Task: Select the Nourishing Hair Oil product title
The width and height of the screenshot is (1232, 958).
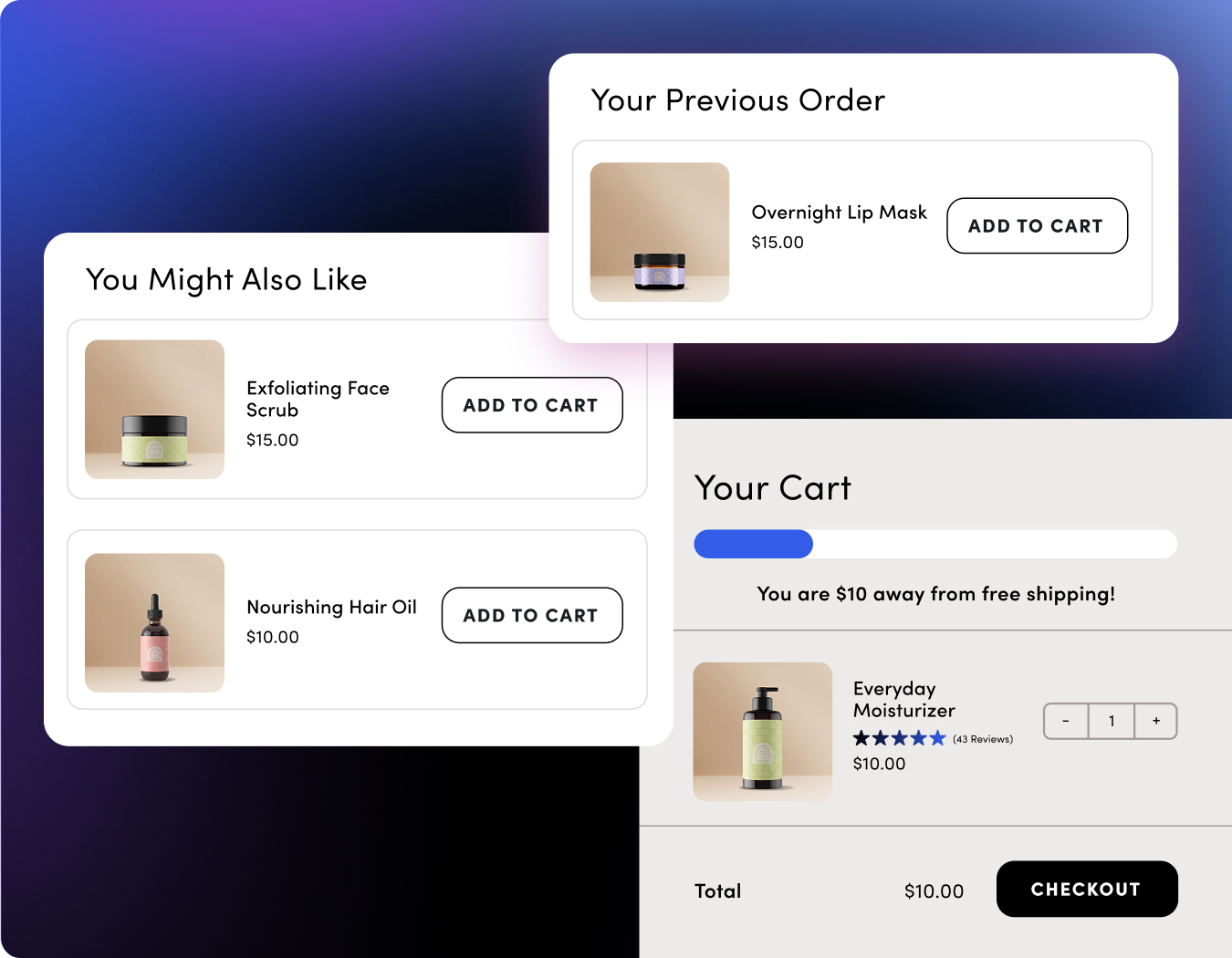Action: 331,607
